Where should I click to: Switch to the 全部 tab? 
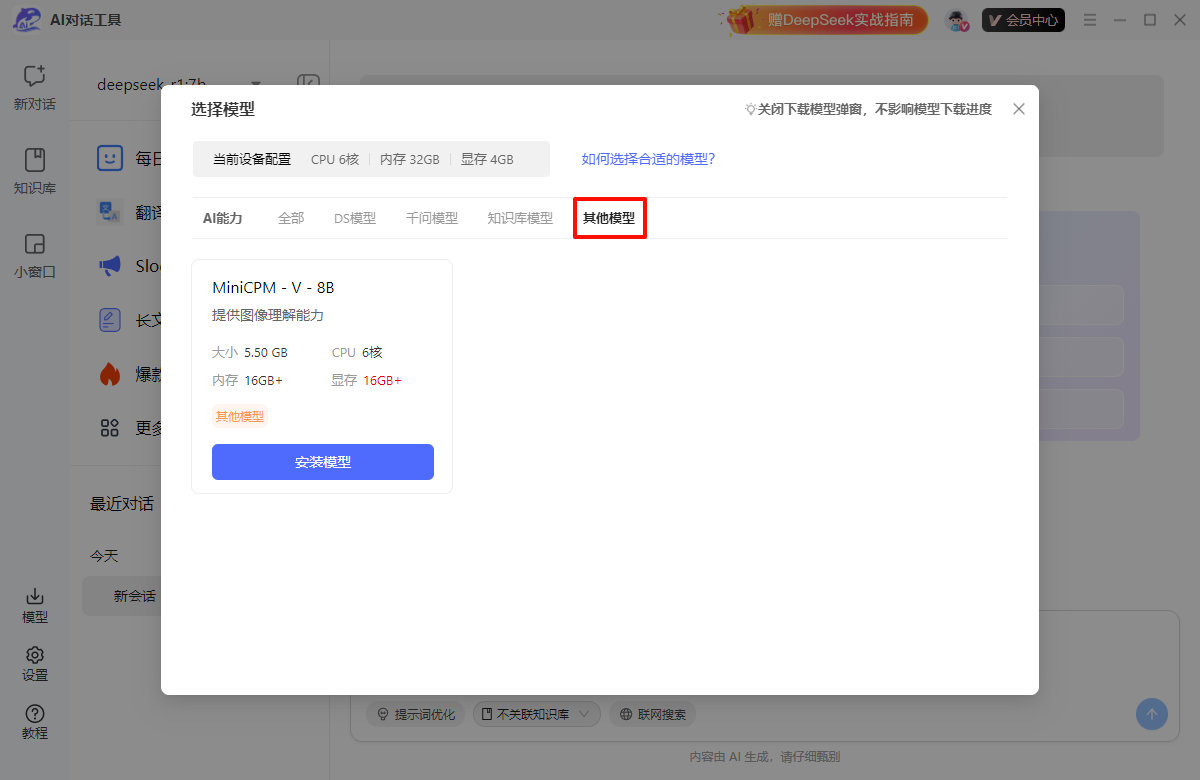[x=291, y=218]
